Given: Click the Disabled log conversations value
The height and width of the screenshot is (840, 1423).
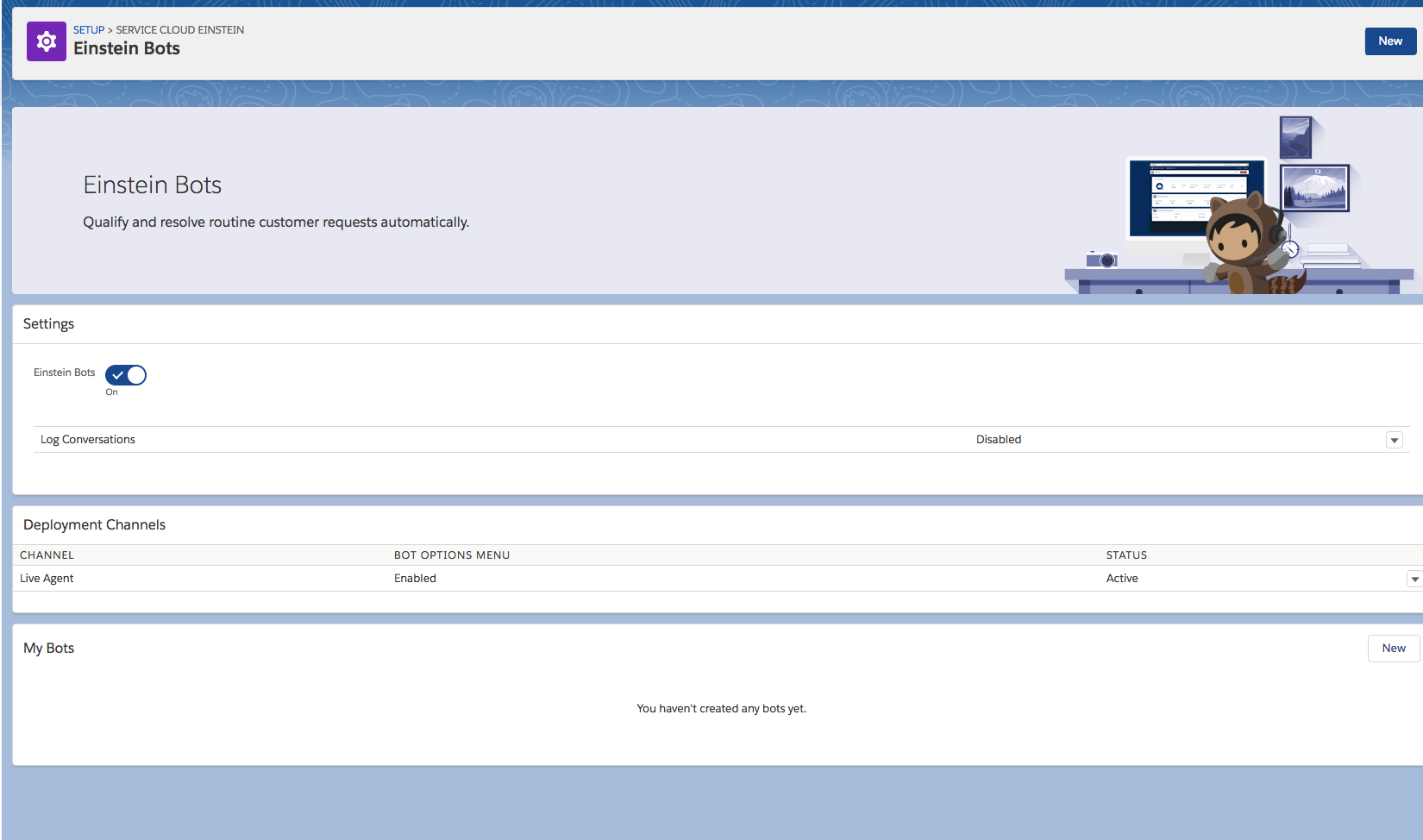Looking at the screenshot, I should 999,440.
